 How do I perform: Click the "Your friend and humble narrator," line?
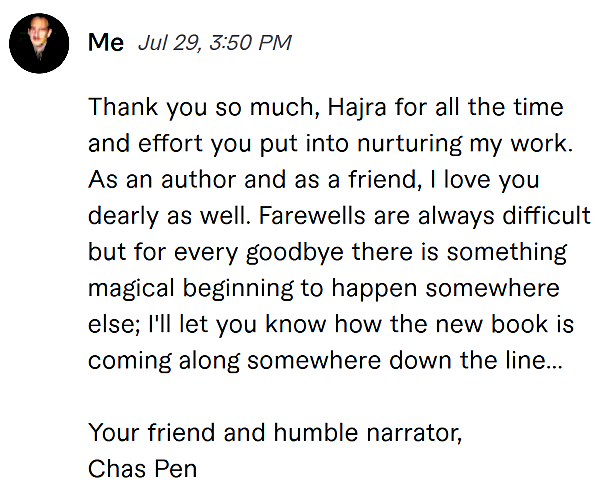(x=275, y=433)
